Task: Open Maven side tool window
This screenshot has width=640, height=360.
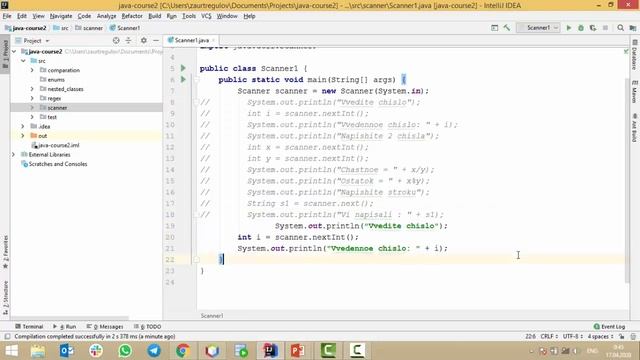Action: click(x=635, y=92)
